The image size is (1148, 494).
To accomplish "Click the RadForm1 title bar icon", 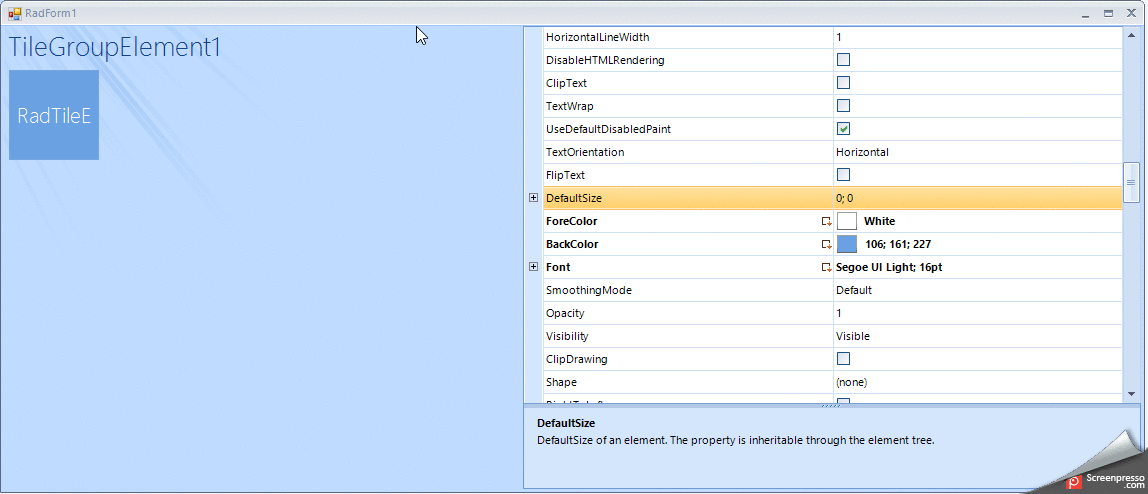I will click(x=15, y=13).
